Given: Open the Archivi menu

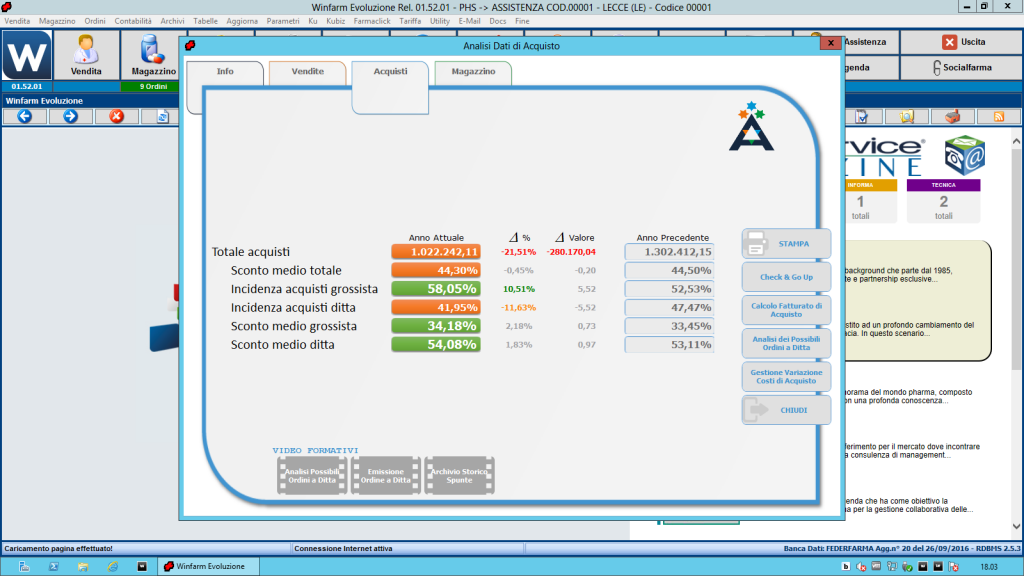Looking at the screenshot, I should coord(172,21).
